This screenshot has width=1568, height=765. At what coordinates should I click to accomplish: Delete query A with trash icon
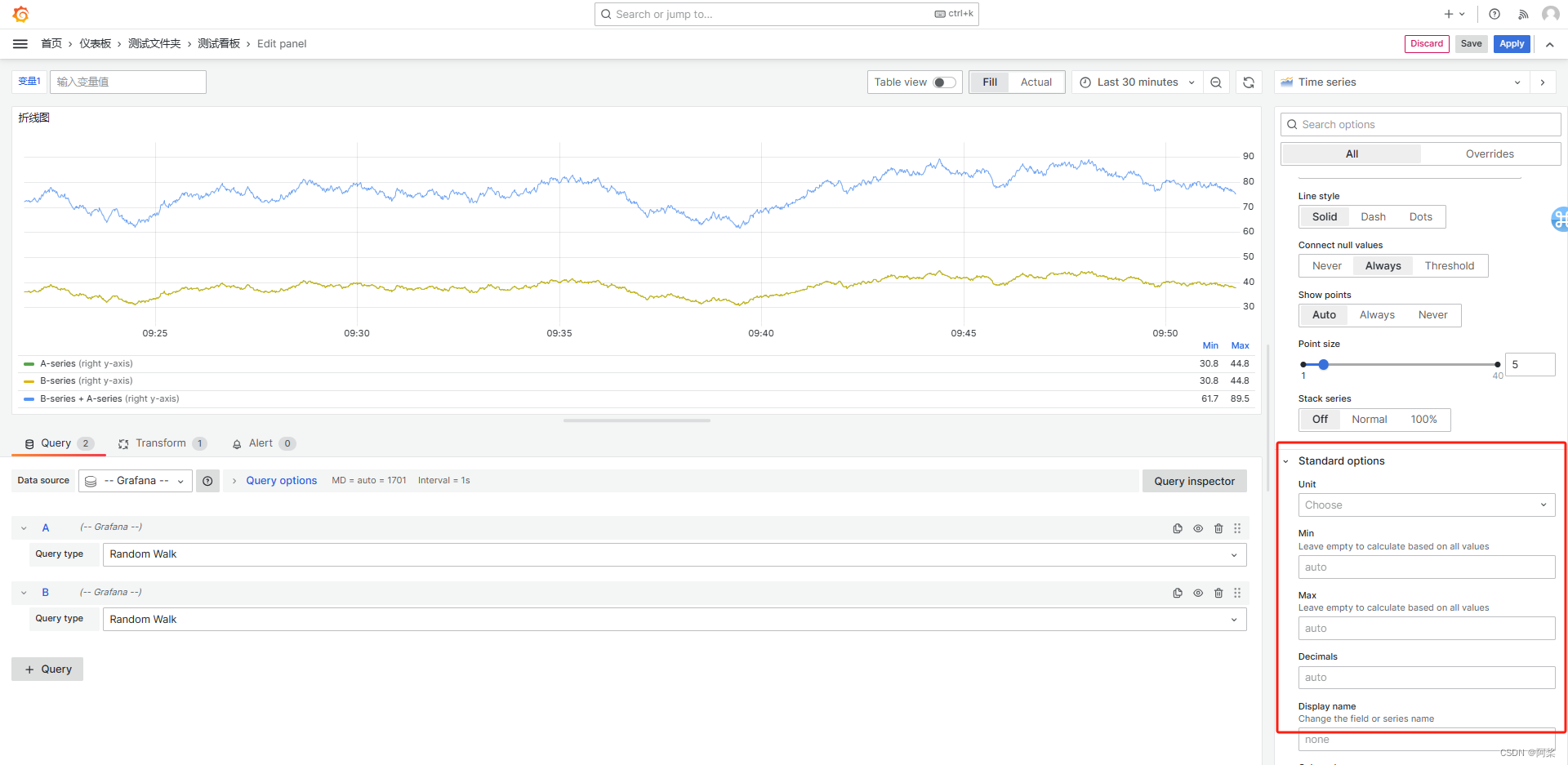[x=1218, y=528]
